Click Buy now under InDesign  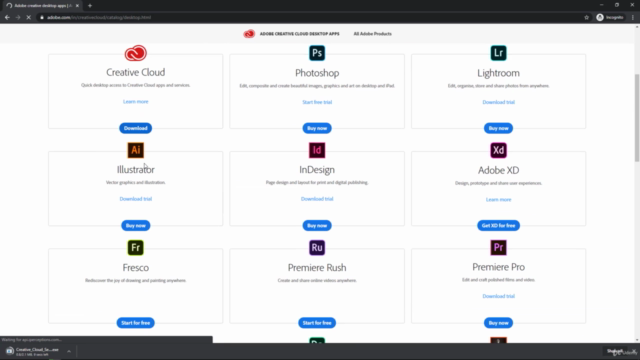[x=317, y=225]
